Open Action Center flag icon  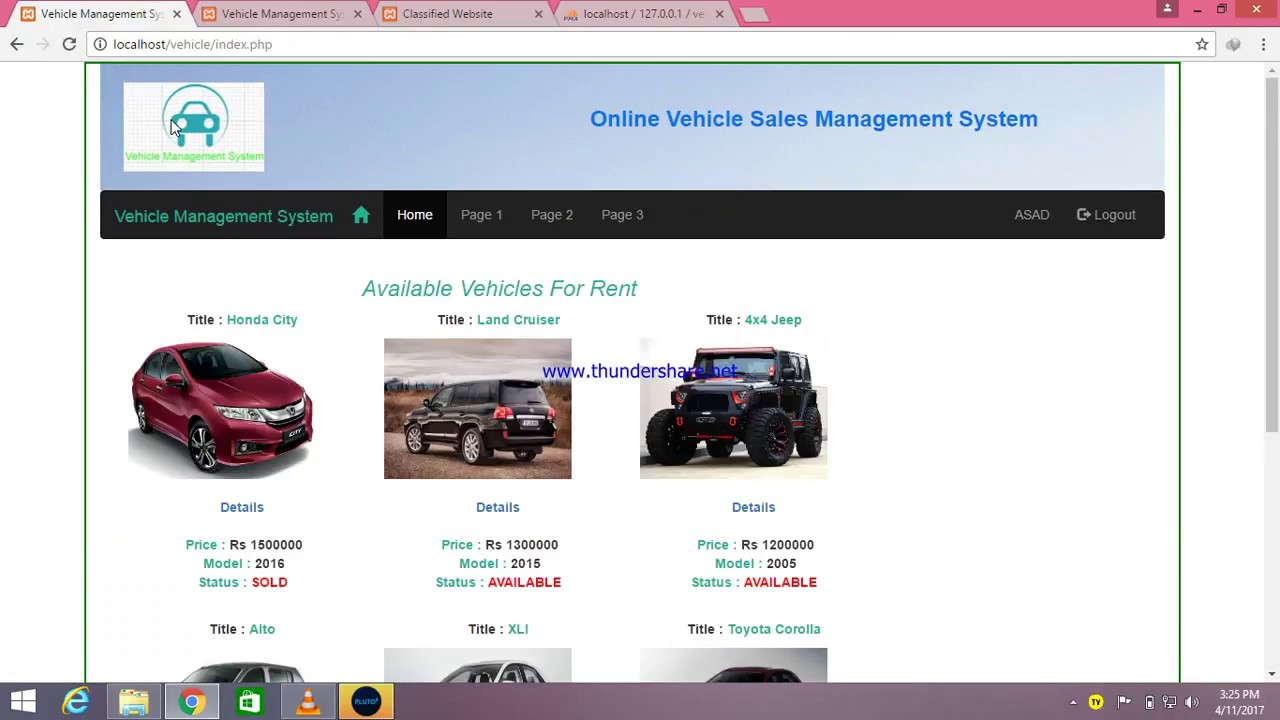pyautogui.click(x=1124, y=702)
